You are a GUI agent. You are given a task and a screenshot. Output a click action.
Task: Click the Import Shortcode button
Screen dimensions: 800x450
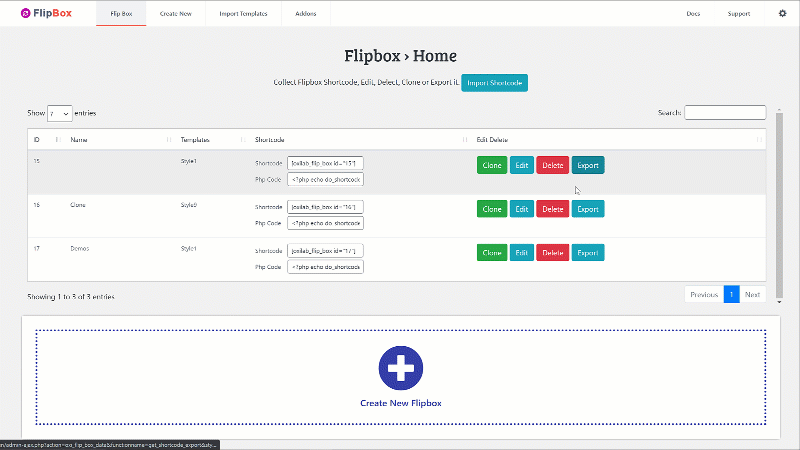click(494, 83)
